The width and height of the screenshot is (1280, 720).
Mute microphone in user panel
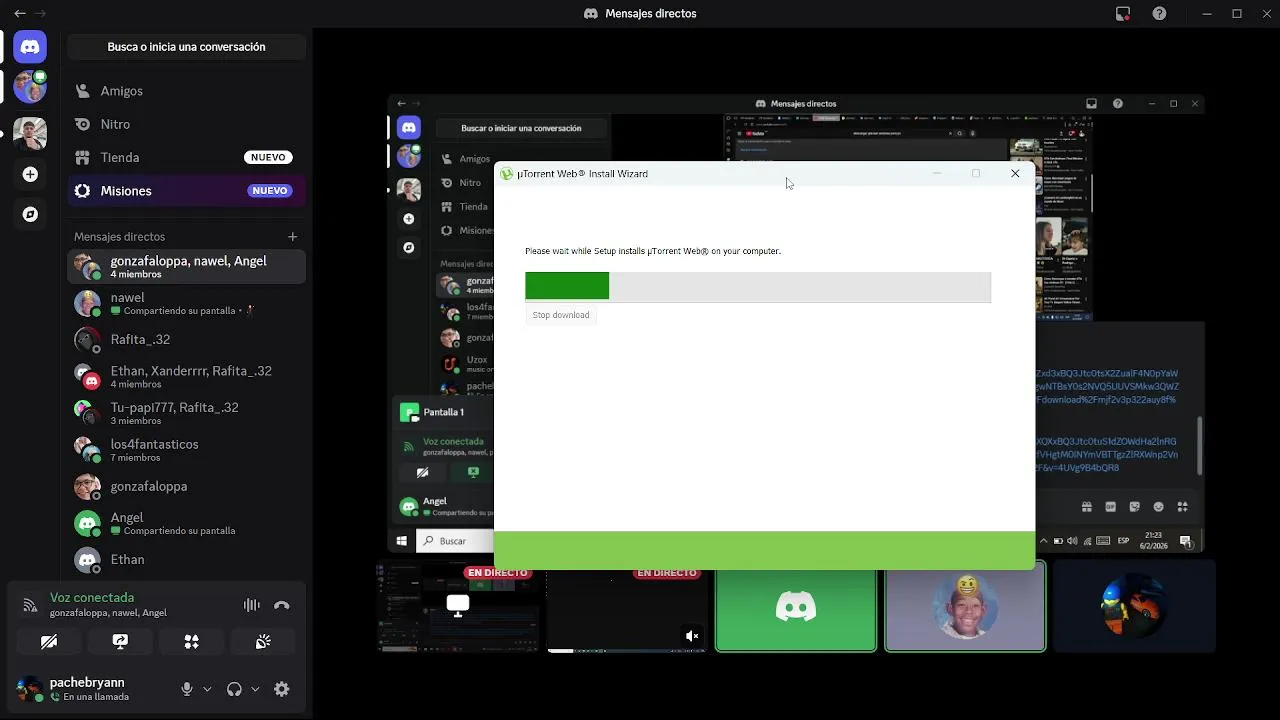point(186,689)
